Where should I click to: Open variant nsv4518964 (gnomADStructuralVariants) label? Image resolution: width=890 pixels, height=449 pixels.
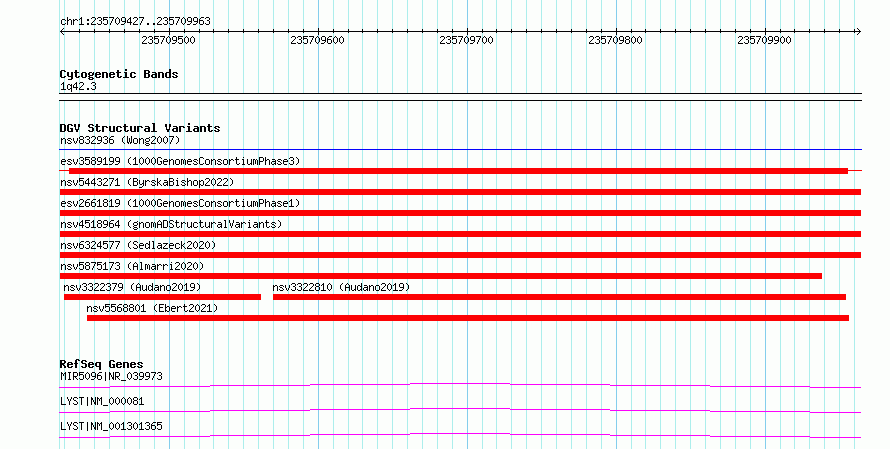click(171, 224)
